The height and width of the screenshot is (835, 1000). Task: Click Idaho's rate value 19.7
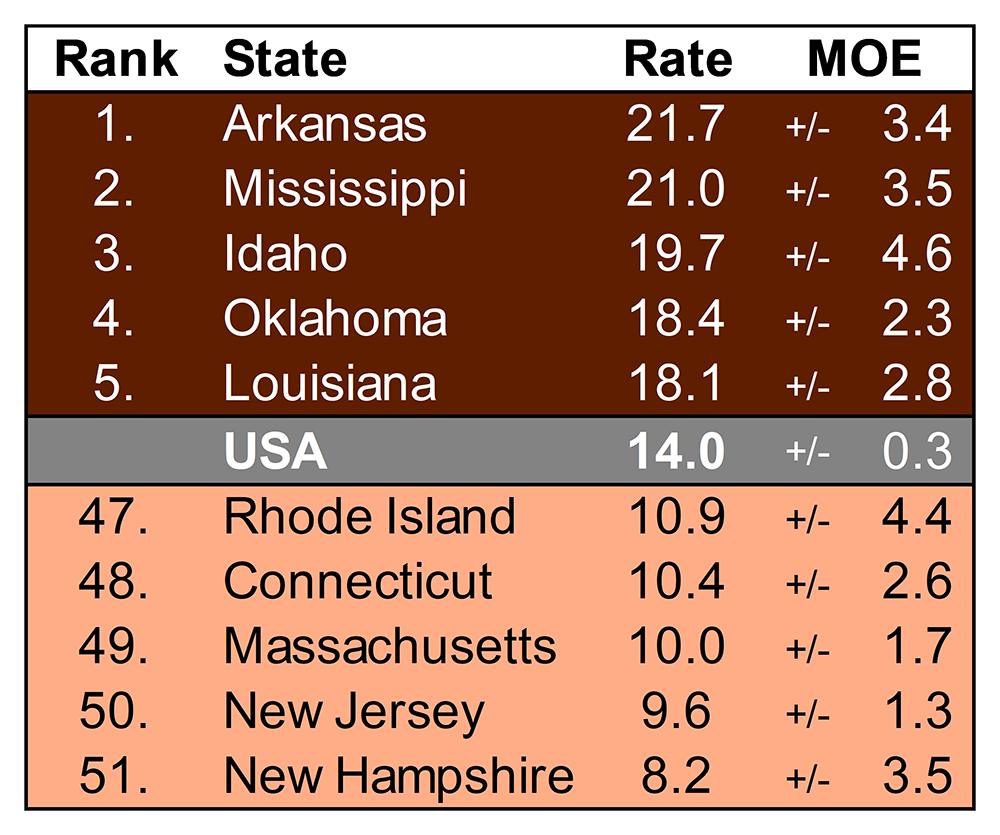pos(675,255)
